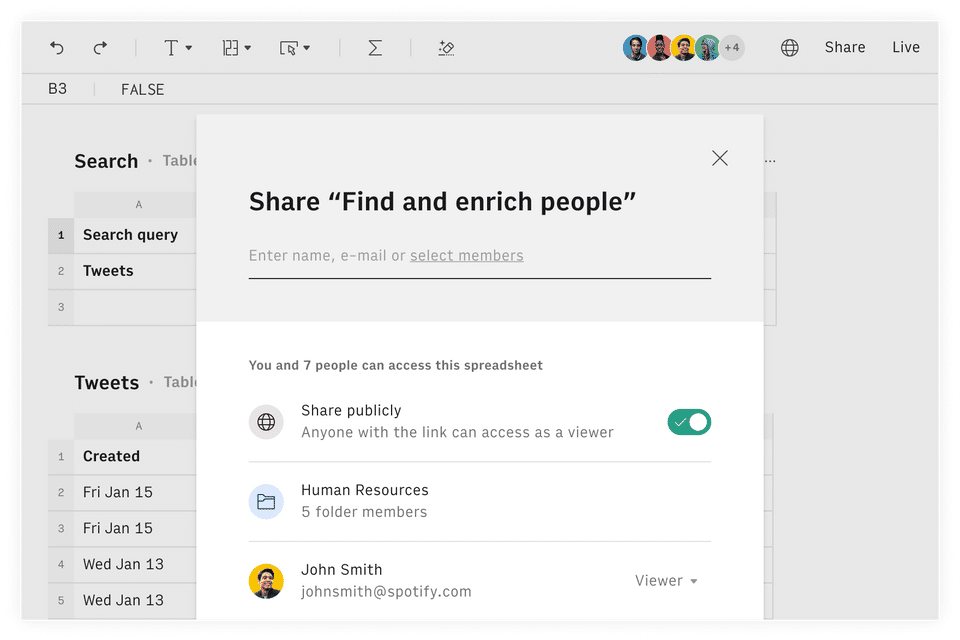Open the insert element dropdown
The image size is (960, 640).
tap(294, 47)
